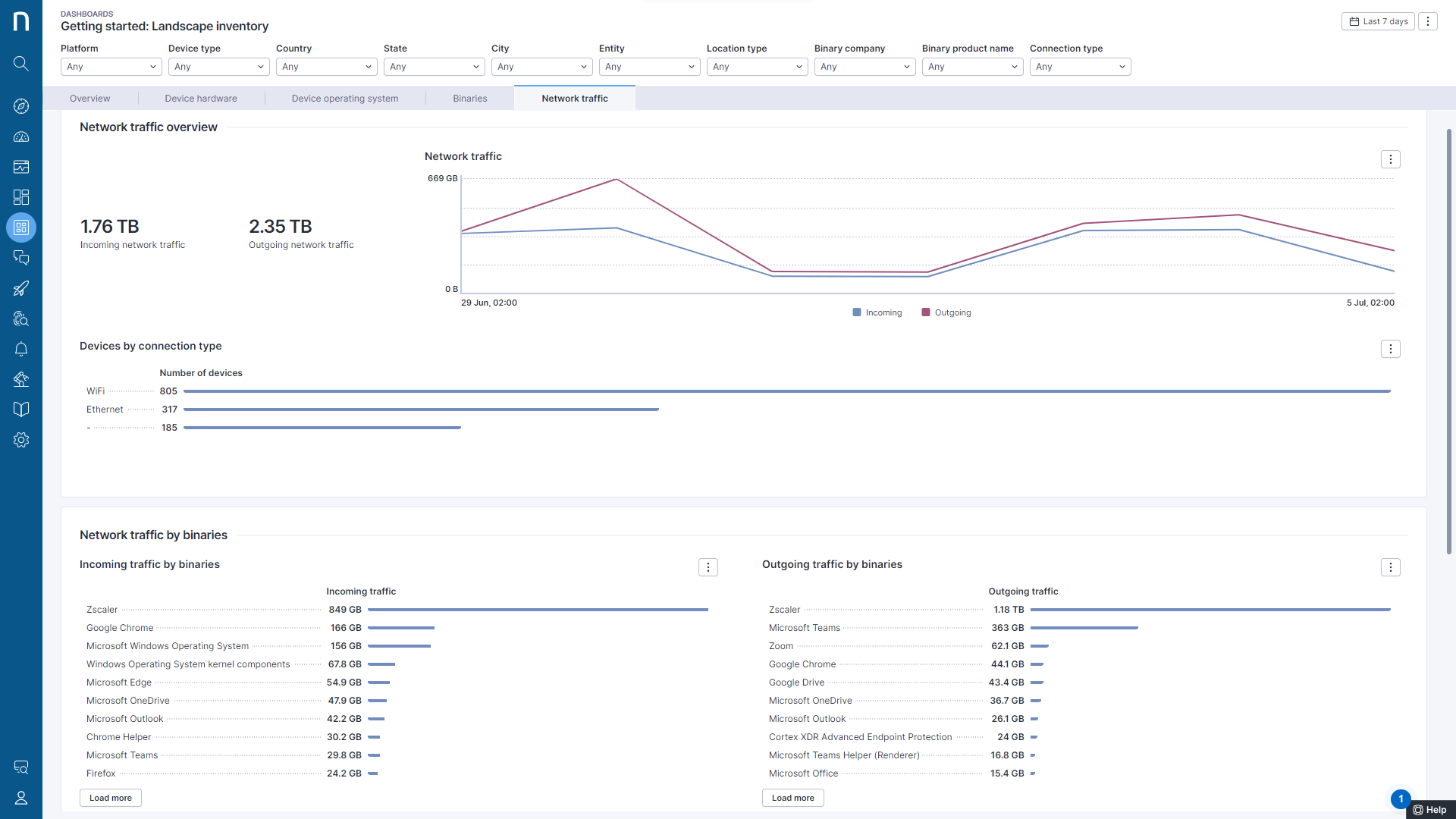The image size is (1456, 819).
Task: Open the Last 7 days timeframe picker
Action: [x=1378, y=21]
